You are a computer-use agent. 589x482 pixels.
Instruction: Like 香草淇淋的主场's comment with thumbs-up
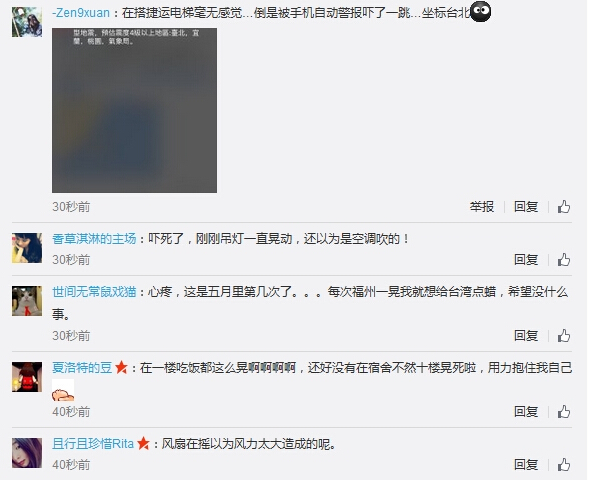coord(564,260)
